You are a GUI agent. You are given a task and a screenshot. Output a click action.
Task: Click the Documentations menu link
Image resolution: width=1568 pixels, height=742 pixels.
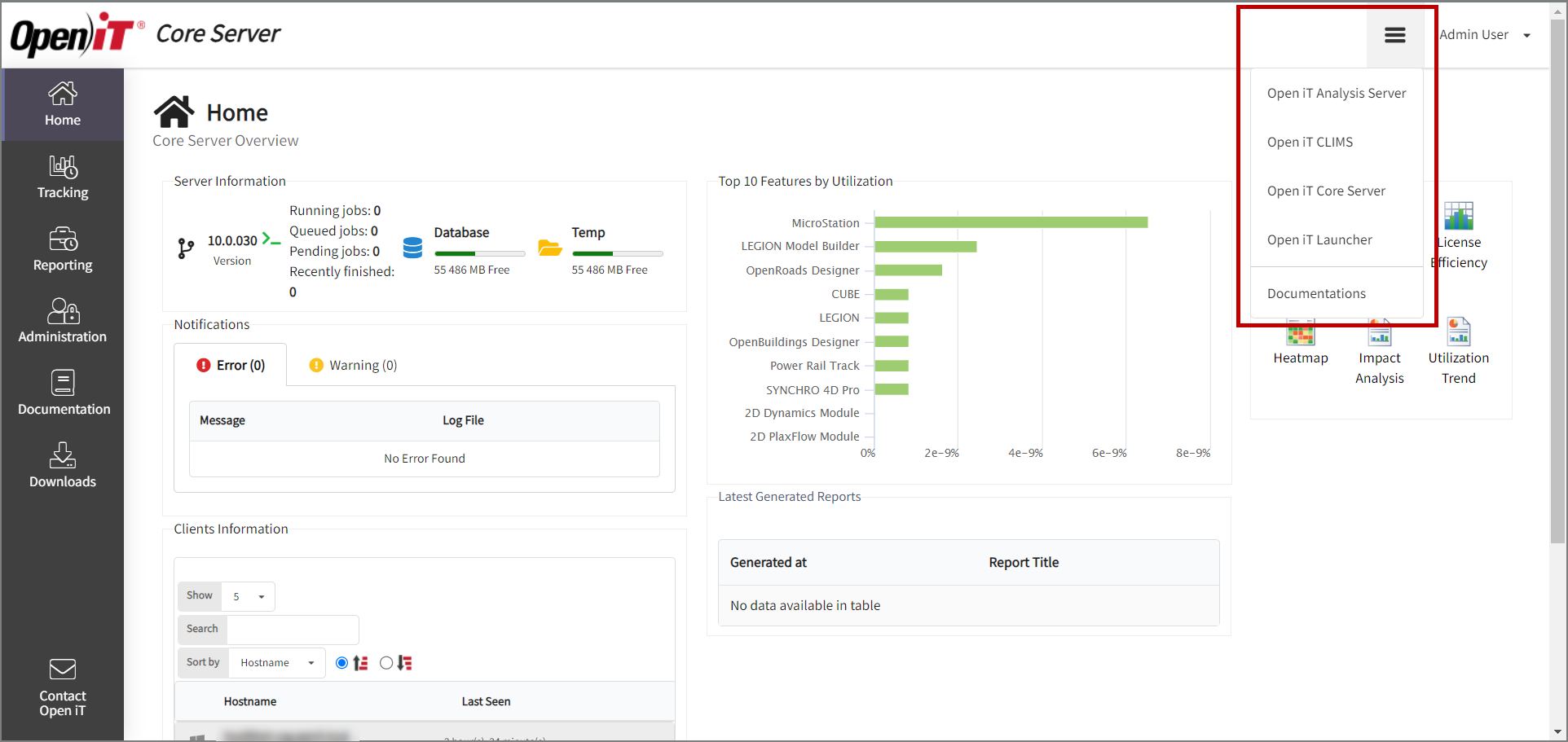pos(1316,294)
